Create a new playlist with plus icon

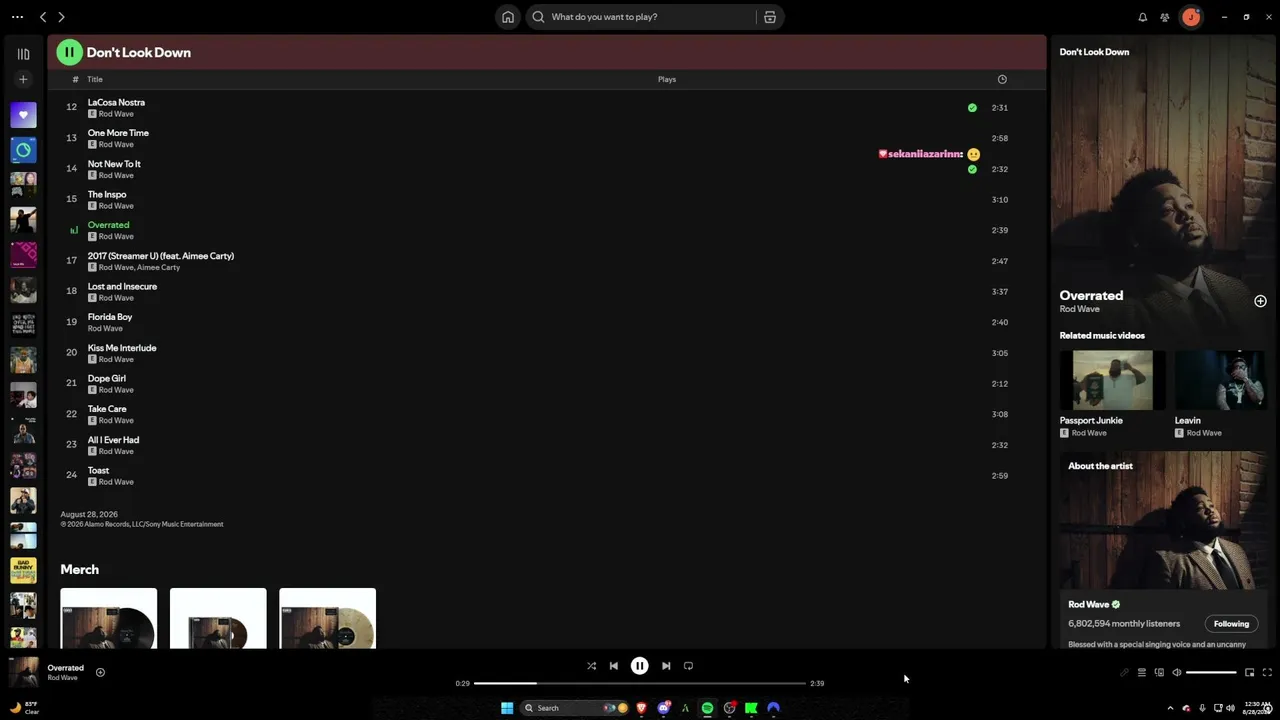pyautogui.click(x=23, y=79)
